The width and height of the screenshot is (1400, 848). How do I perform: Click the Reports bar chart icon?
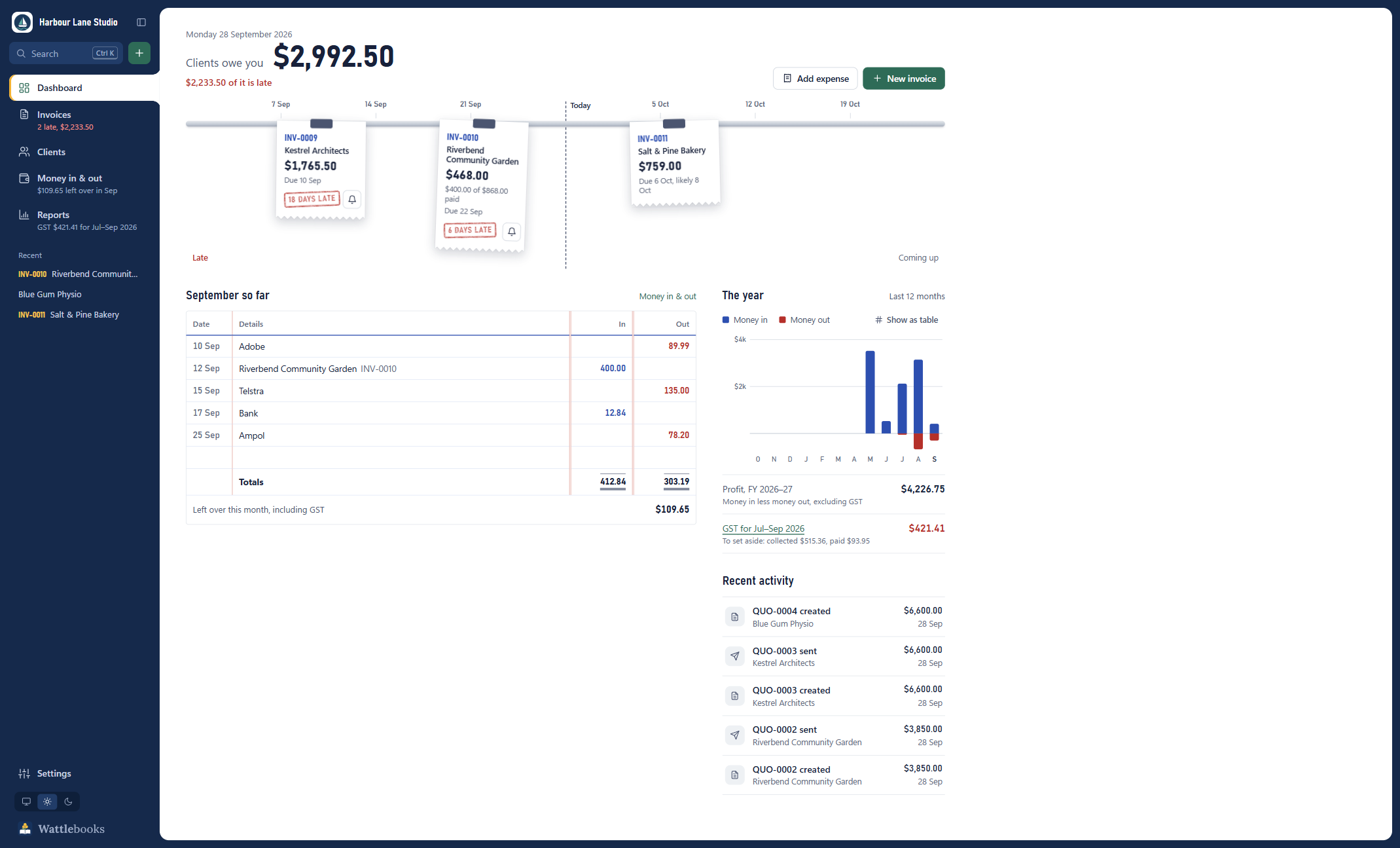pyautogui.click(x=24, y=215)
